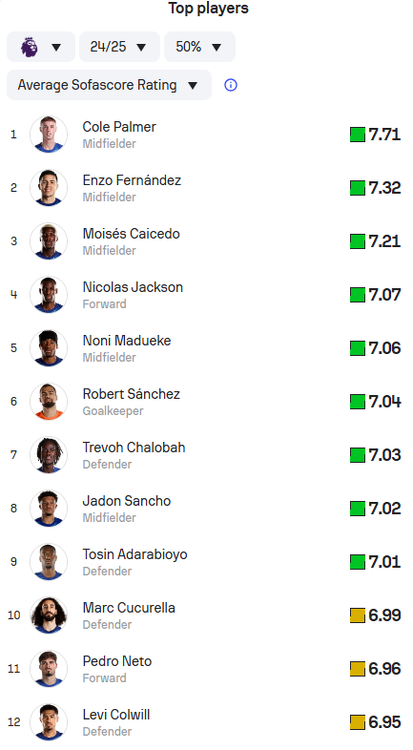Change the Average Sofascore Rating statistic
Image resolution: width=413 pixels, height=750 pixels.
tap(109, 85)
